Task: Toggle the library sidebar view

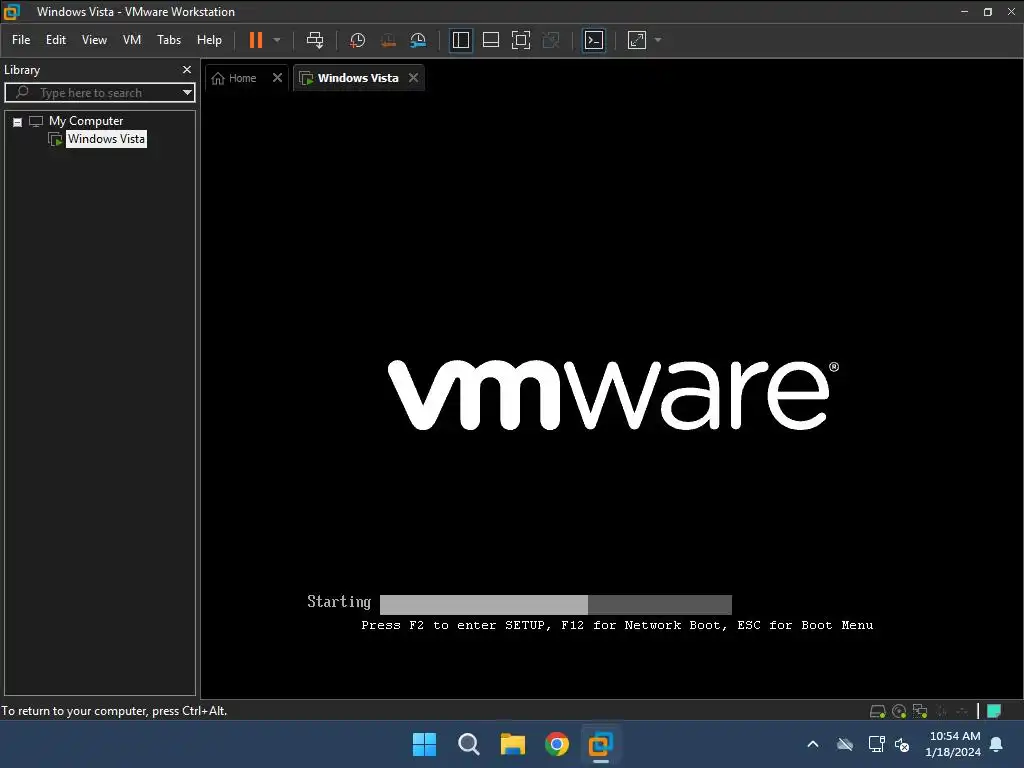Action: [x=460, y=40]
